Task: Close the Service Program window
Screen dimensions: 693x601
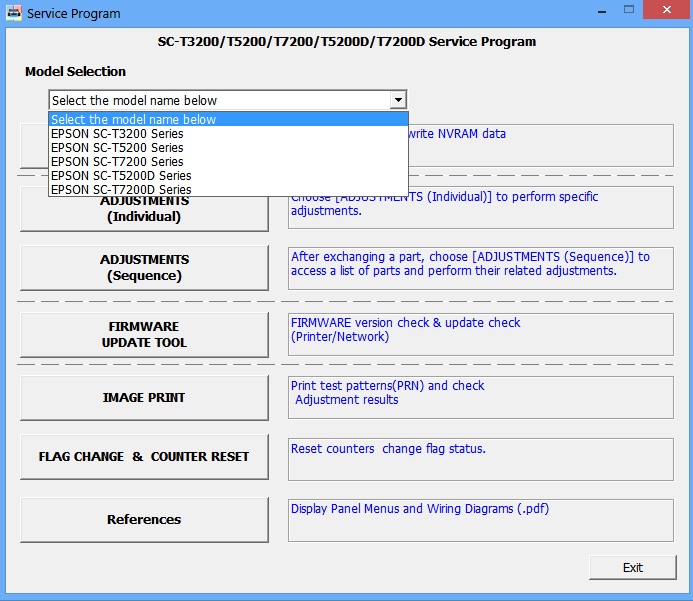Action: coord(666,10)
